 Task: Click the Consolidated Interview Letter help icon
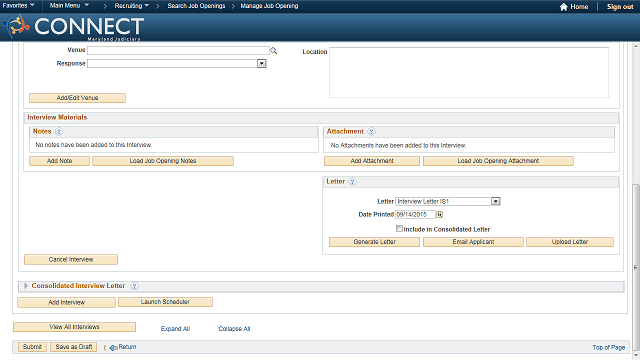coord(134,286)
